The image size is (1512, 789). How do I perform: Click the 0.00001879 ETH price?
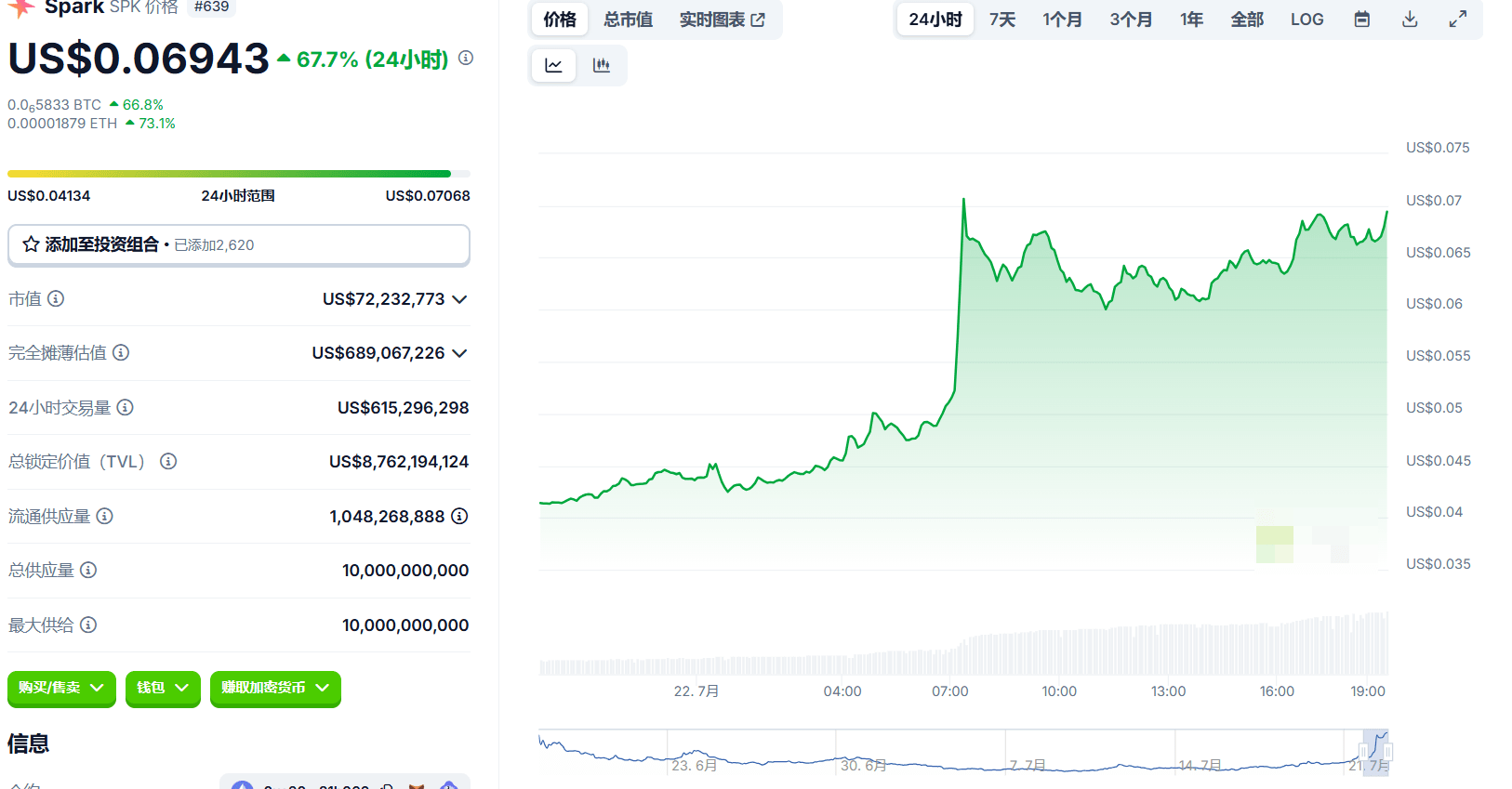pyautogui.click(x=62, y=124)
